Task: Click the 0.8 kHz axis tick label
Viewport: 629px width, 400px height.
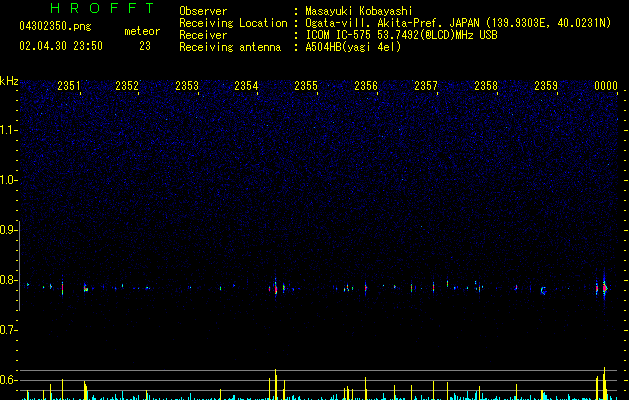Action: coord(8,280)
